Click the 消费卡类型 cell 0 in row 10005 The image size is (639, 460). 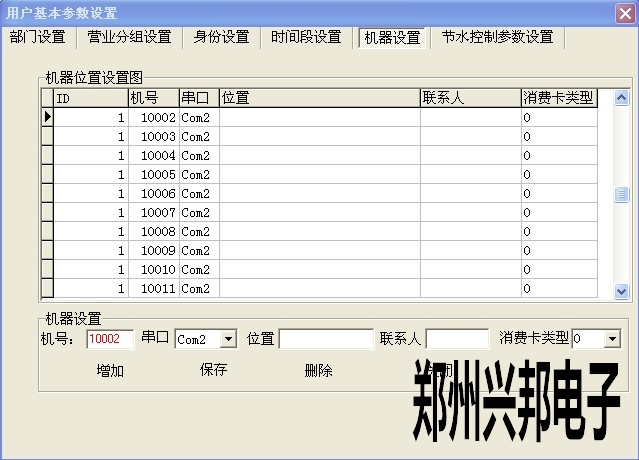[x=560, y=174]
